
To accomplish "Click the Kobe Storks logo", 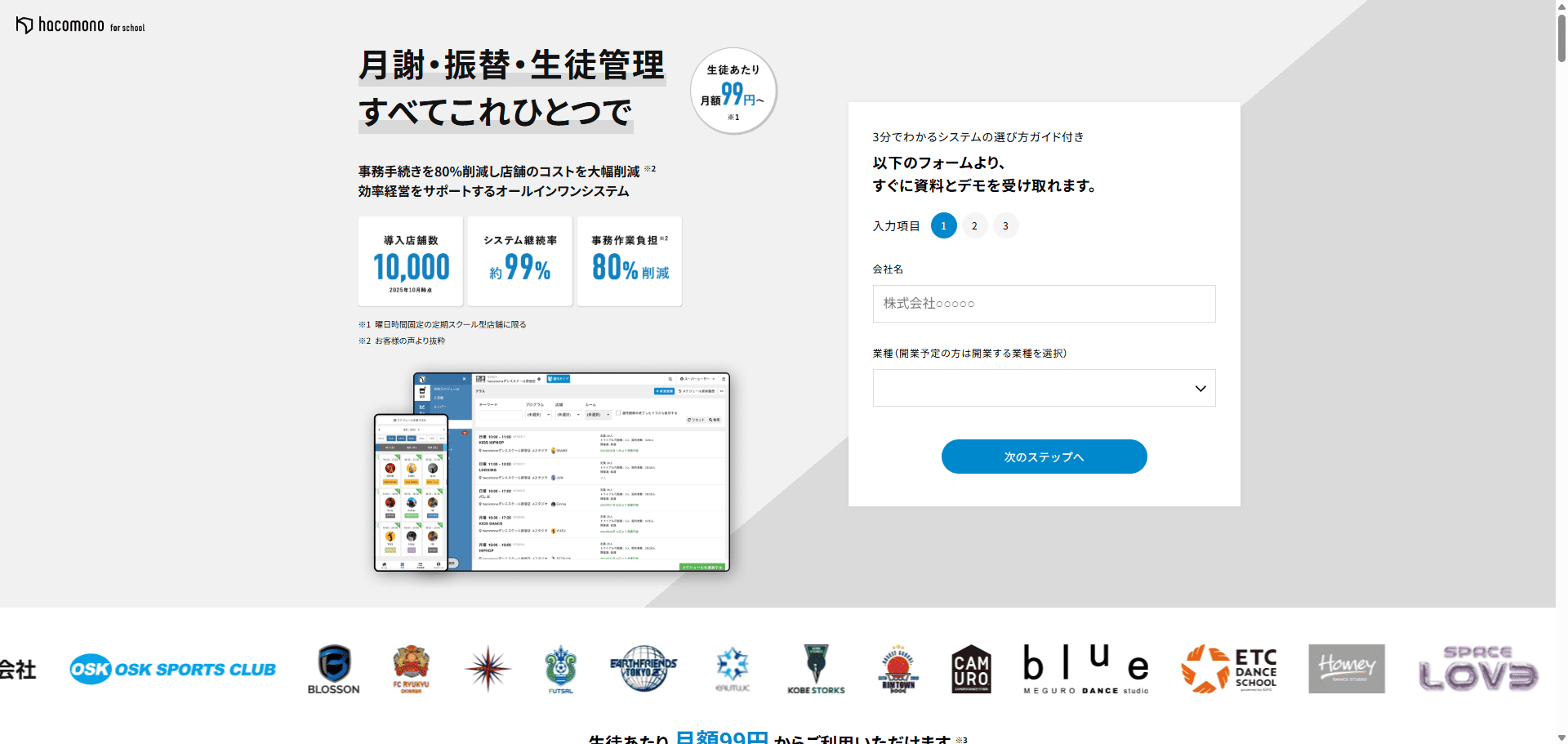I will point(816,669).
